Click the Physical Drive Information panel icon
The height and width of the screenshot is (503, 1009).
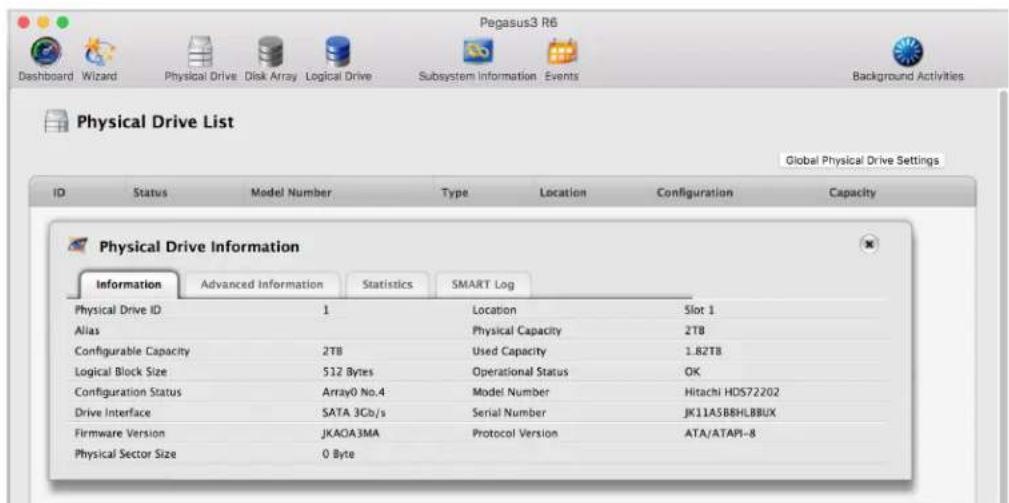78,246
